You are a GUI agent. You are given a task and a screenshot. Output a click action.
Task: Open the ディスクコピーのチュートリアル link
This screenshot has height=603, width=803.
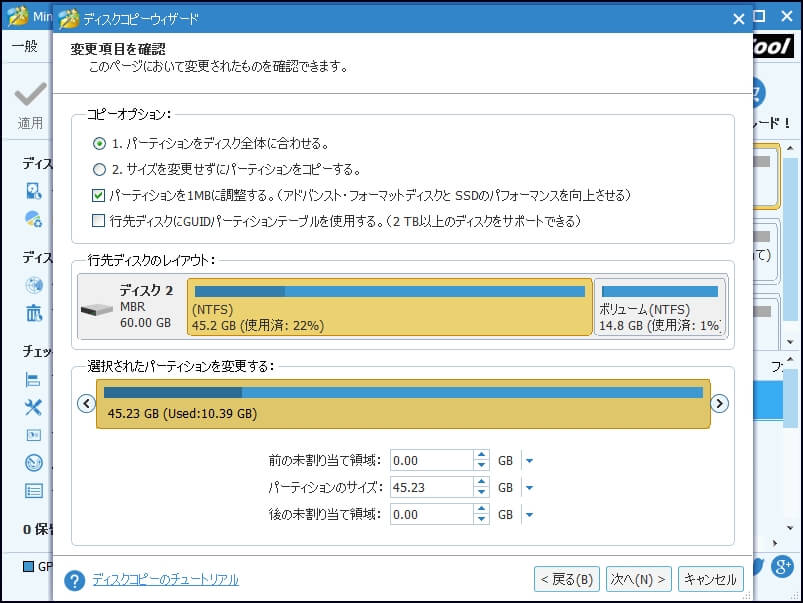[165, 579]
